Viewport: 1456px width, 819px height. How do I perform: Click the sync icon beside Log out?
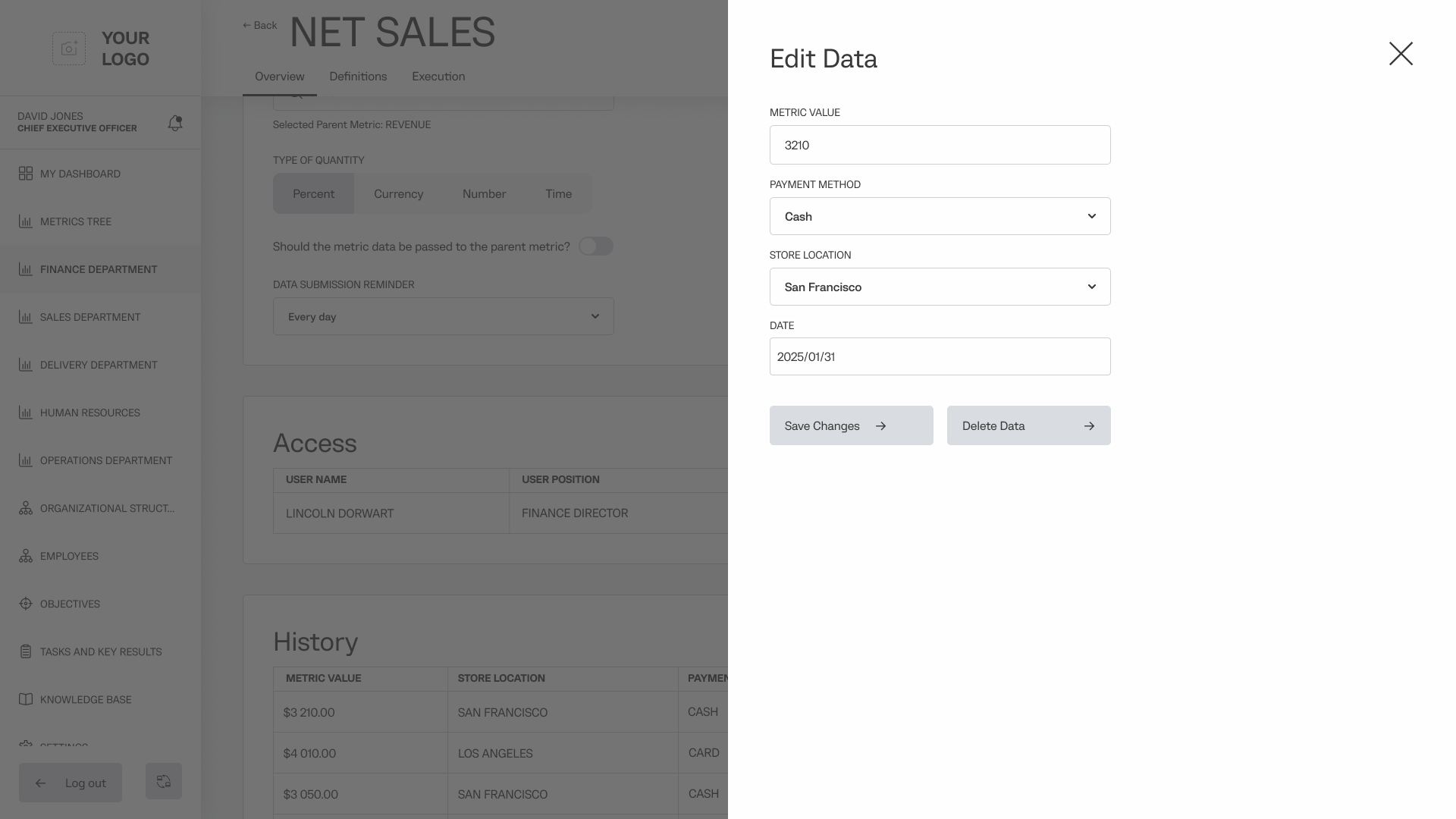[x=164, y=781]
